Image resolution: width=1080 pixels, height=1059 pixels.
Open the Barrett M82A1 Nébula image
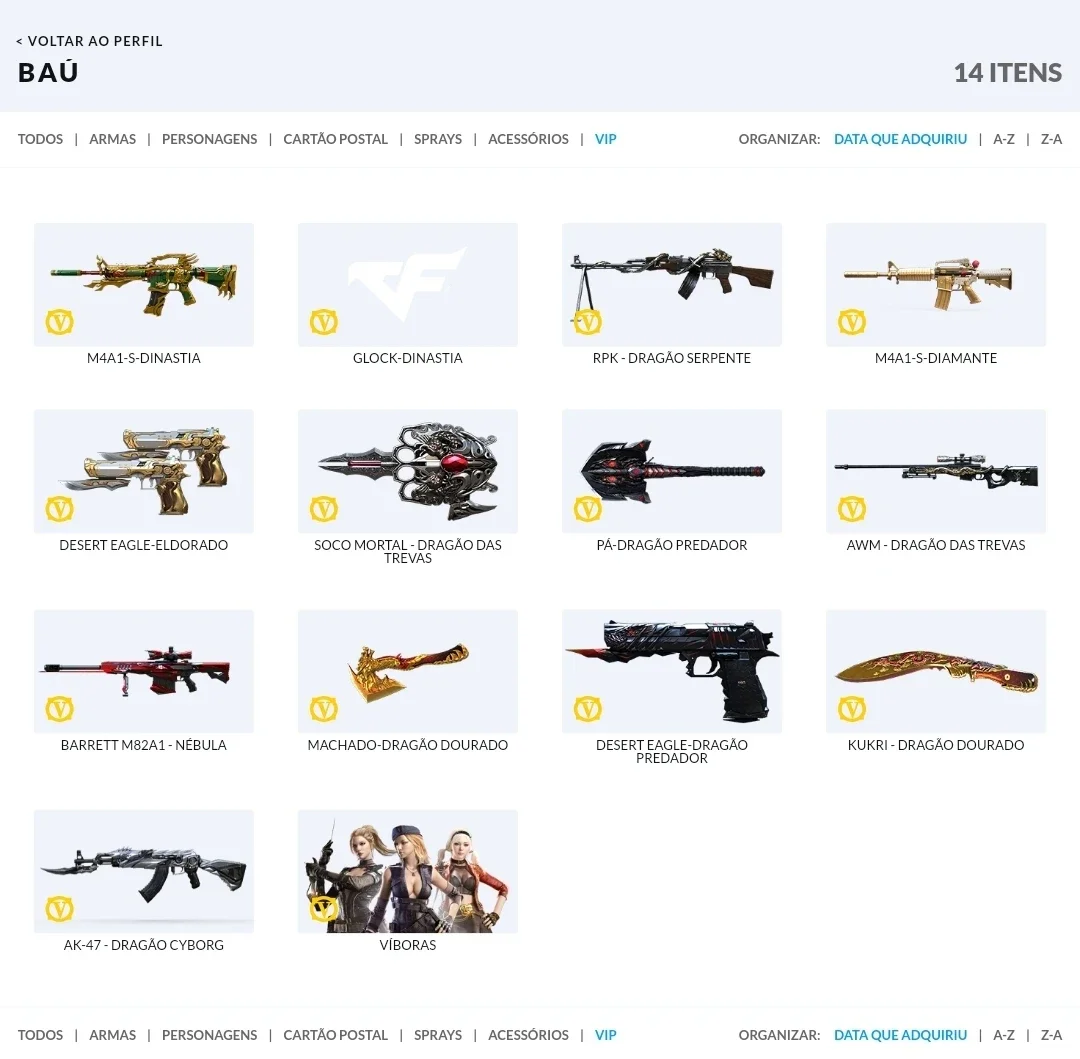point(144,671)
